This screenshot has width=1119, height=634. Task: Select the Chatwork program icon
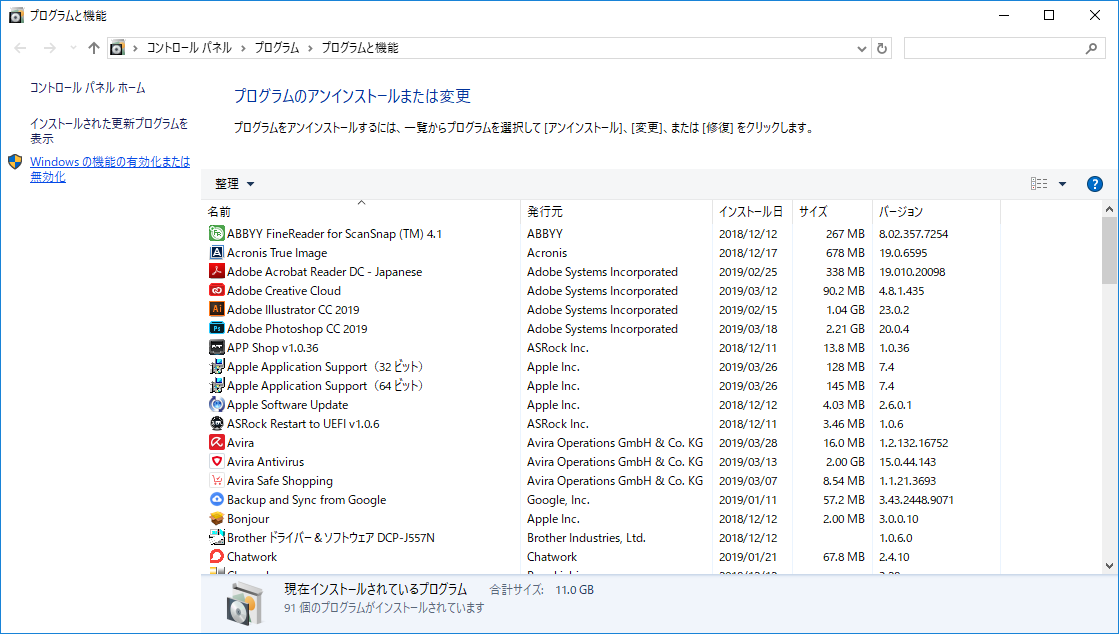click(217, 557)
